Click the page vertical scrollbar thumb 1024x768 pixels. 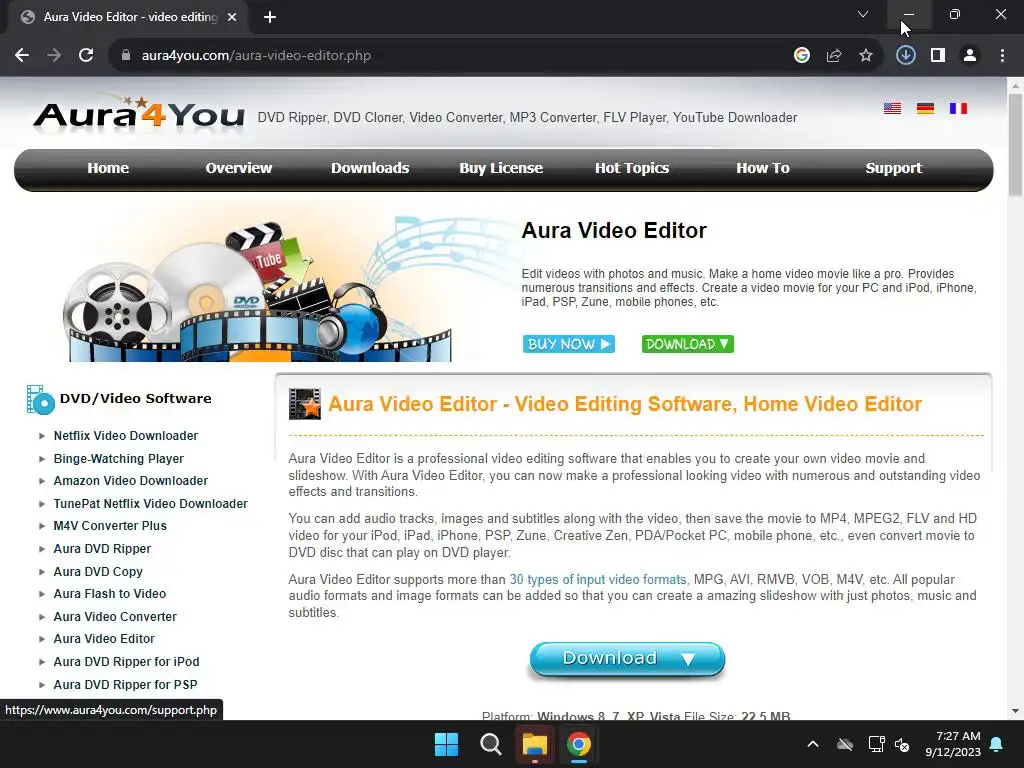pos(1015,144)
